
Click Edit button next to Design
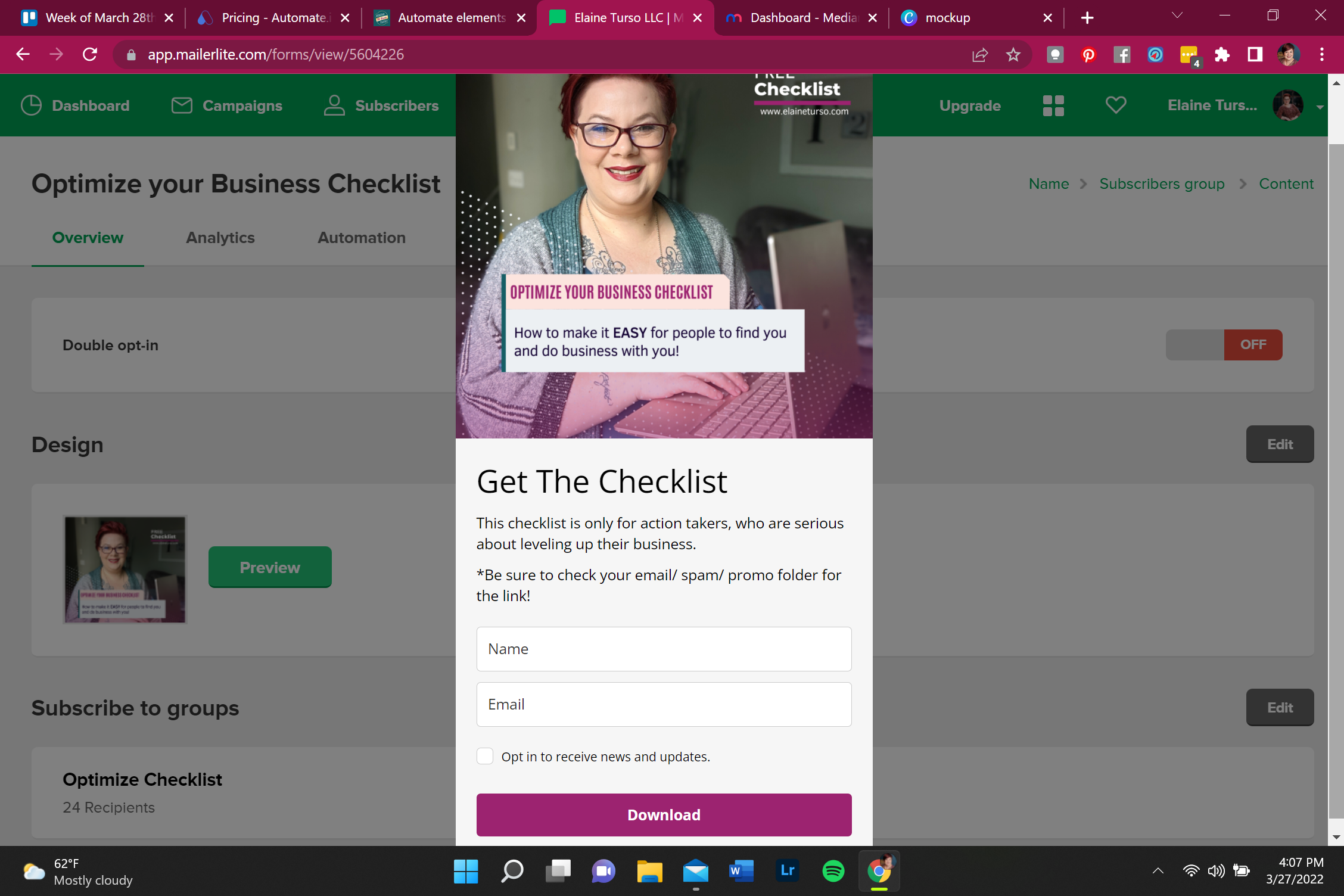click(1280, 444)
